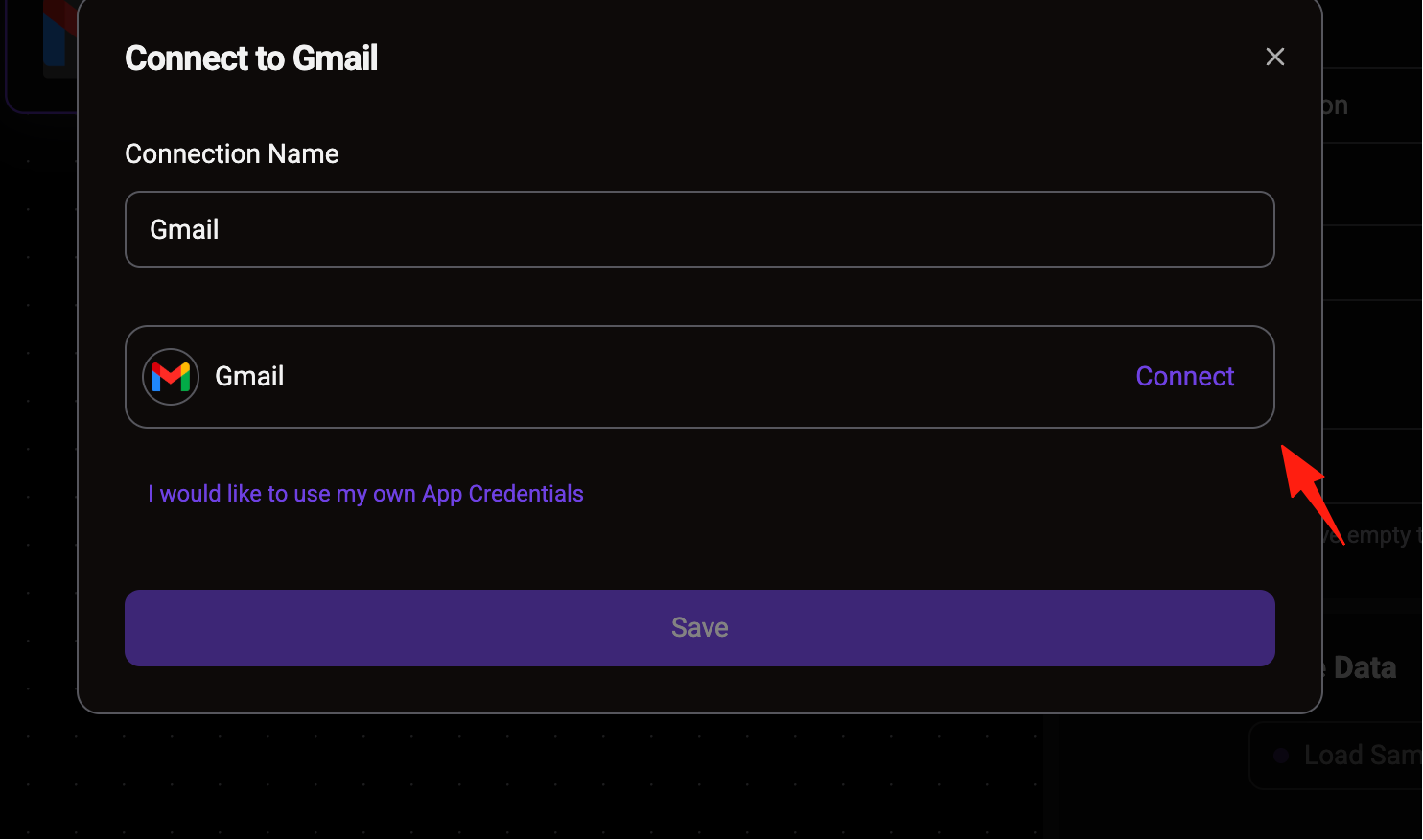Image resolution: width=1423 pixels, height=840 pixels.
Task: Click the letter M in Gmail logo
Action: tap(171, 377)
